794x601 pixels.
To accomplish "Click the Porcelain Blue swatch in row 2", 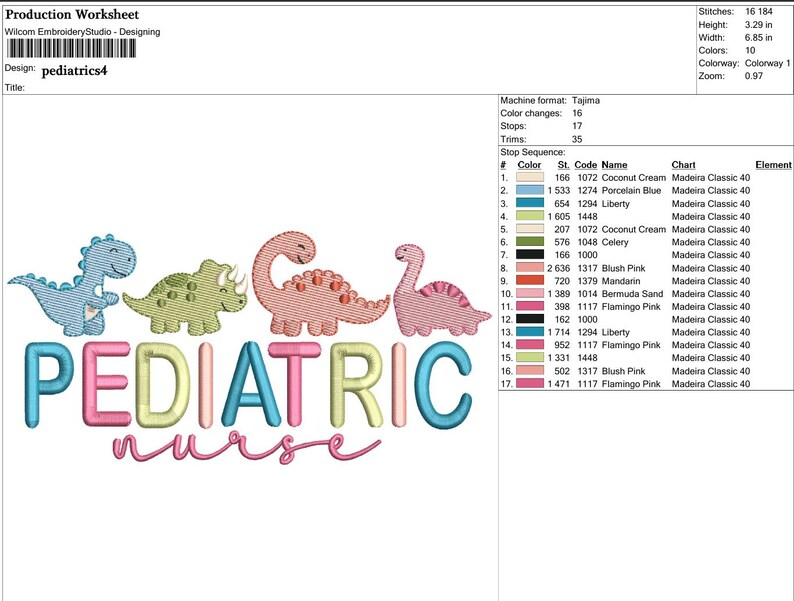I will tap(530, 190).
